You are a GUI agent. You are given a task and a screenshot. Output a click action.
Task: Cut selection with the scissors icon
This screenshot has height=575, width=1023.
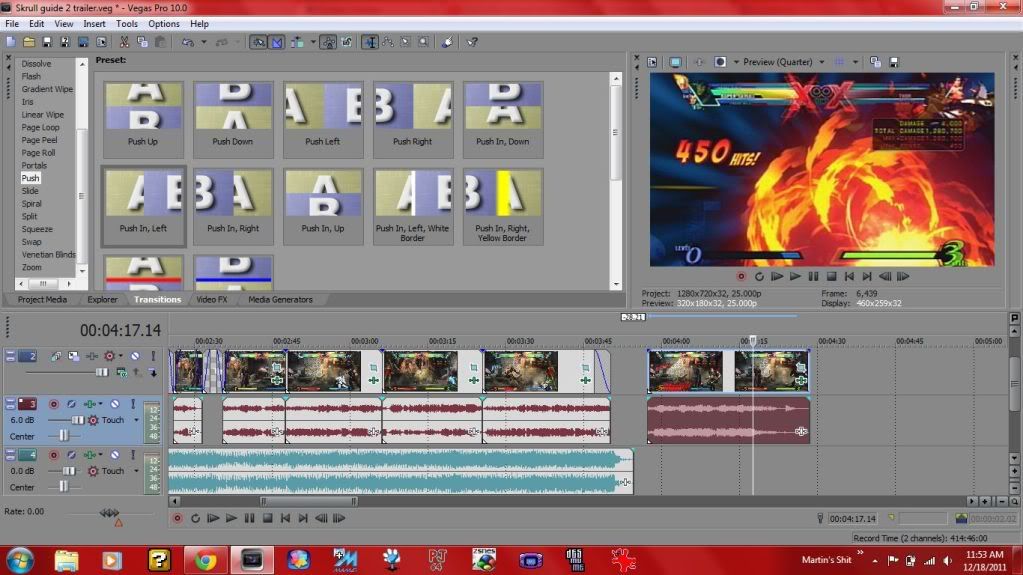[124, 42]
